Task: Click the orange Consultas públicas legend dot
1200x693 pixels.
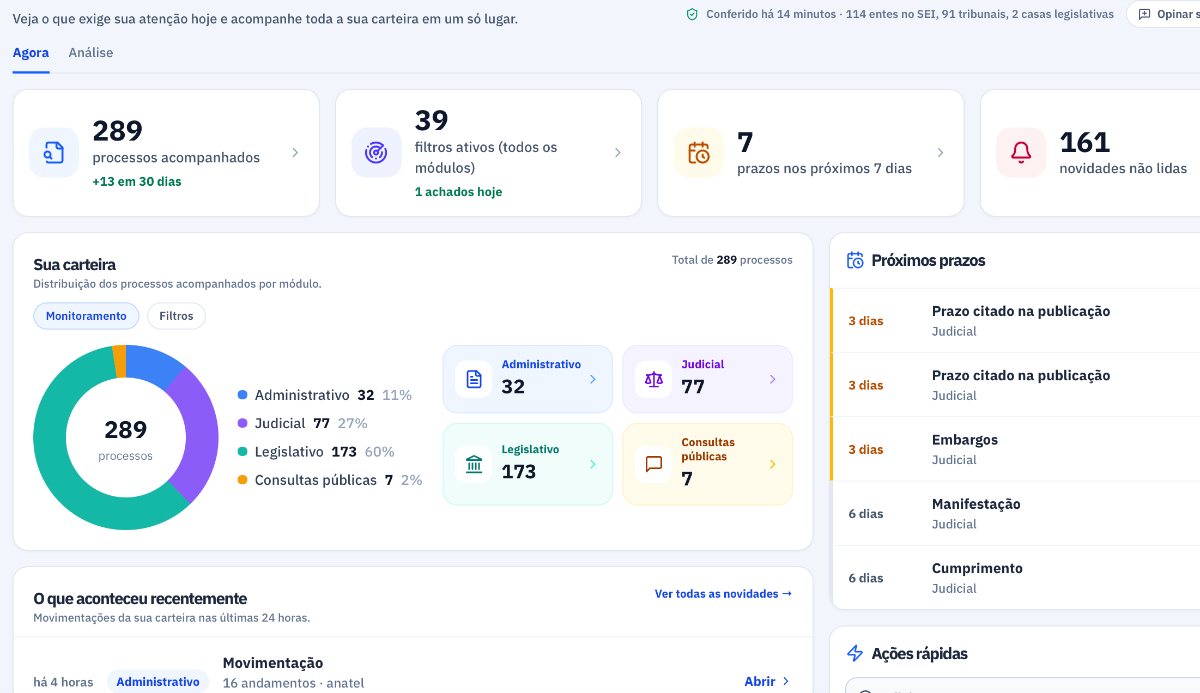Action: click(242, 480)
